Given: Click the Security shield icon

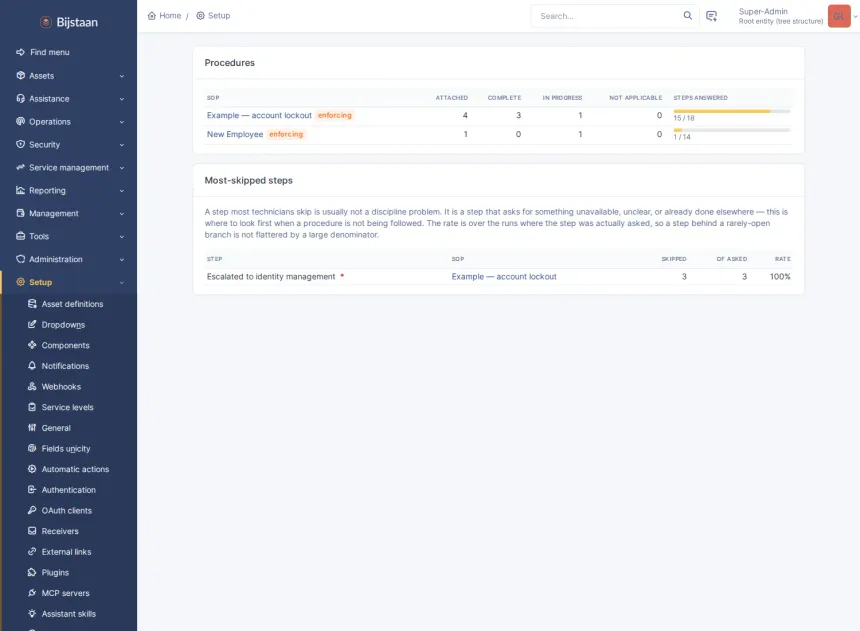Looking at the screenshot, I should (x=21, y=144).
